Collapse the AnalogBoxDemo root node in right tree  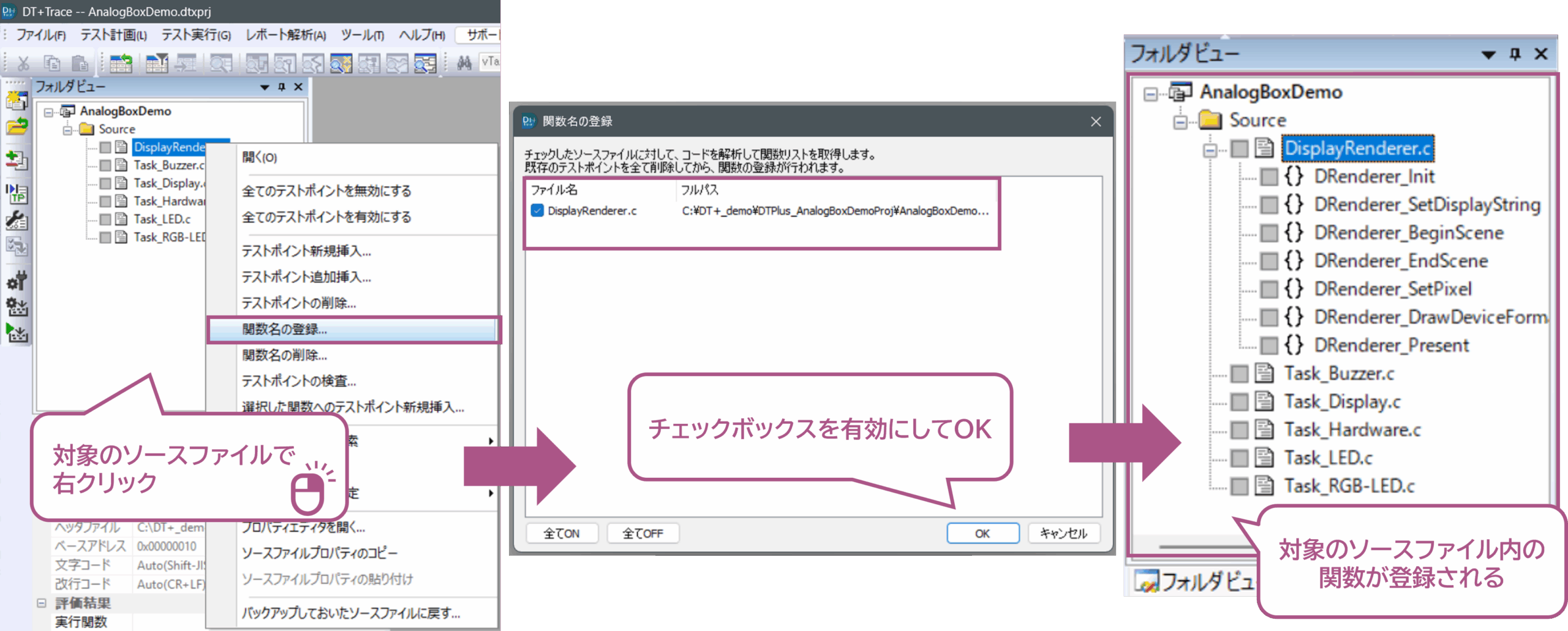pos(1150,94)
